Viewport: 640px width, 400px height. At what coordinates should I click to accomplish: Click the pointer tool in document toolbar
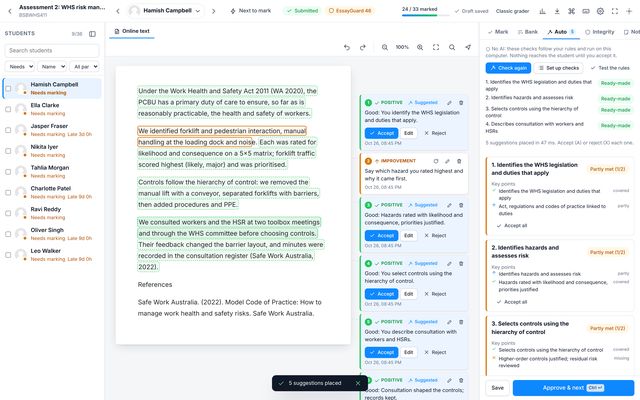[468, 47]
